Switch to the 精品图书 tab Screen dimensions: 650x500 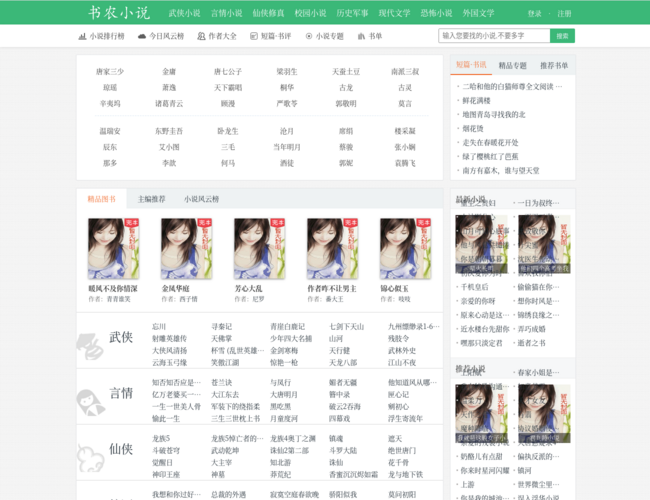102,199
